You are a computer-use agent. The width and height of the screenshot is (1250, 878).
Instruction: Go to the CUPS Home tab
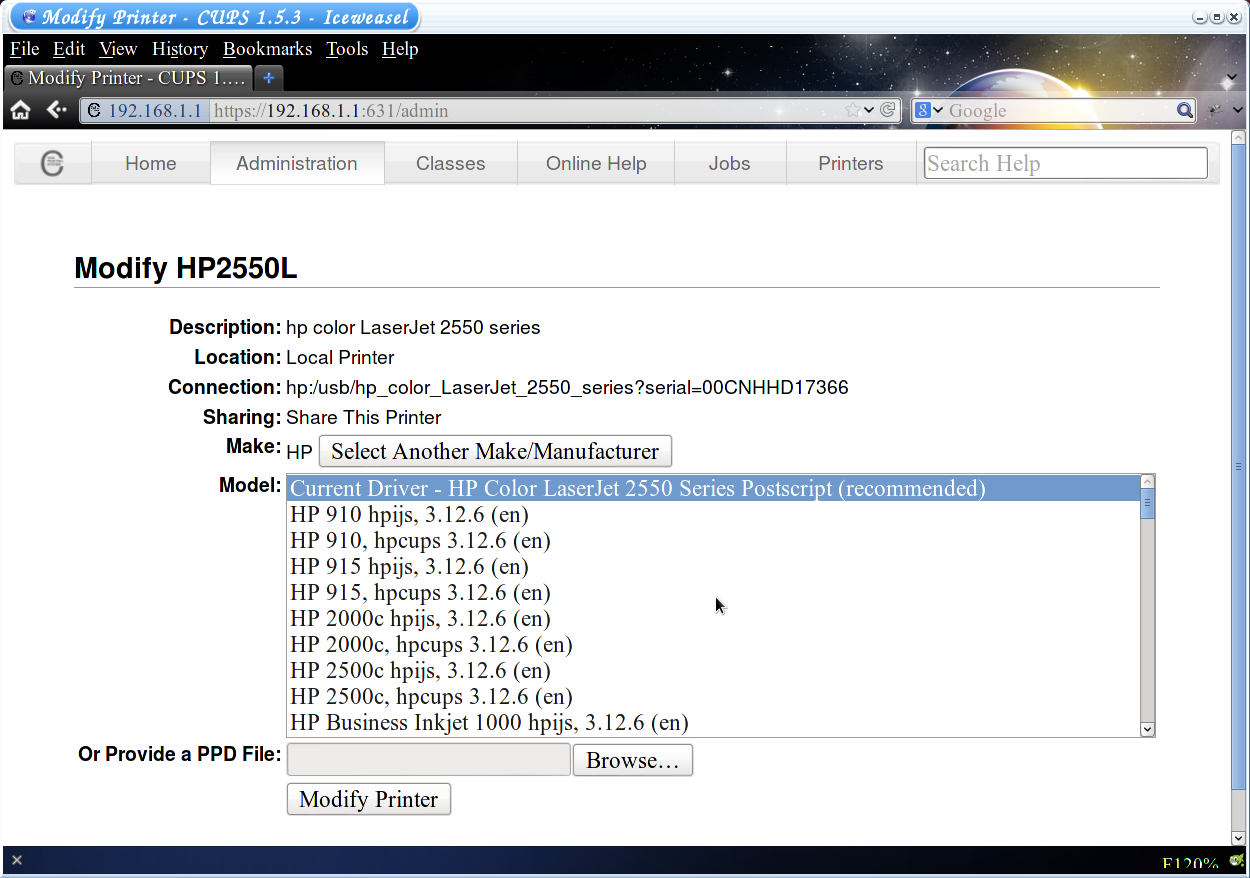[x=151, y=163]
